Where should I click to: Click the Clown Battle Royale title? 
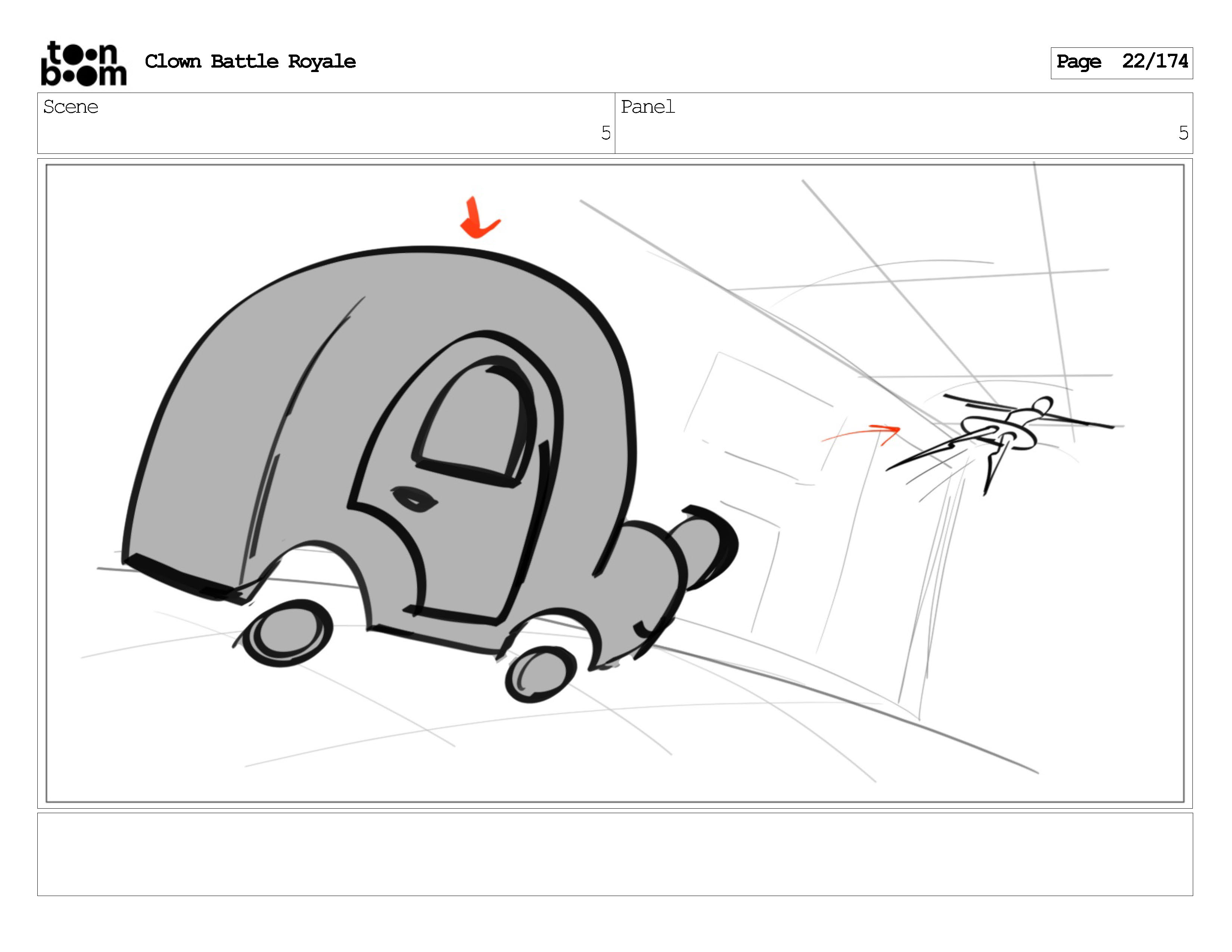point(250,62)
